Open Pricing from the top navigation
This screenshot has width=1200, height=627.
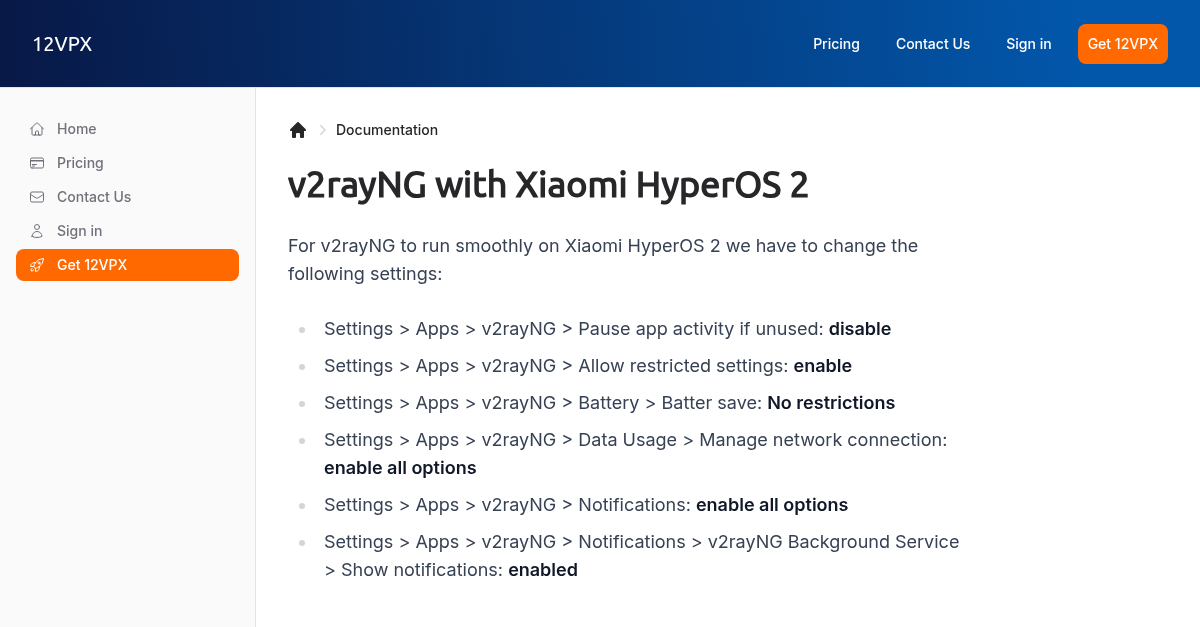(x=836, y=44)
